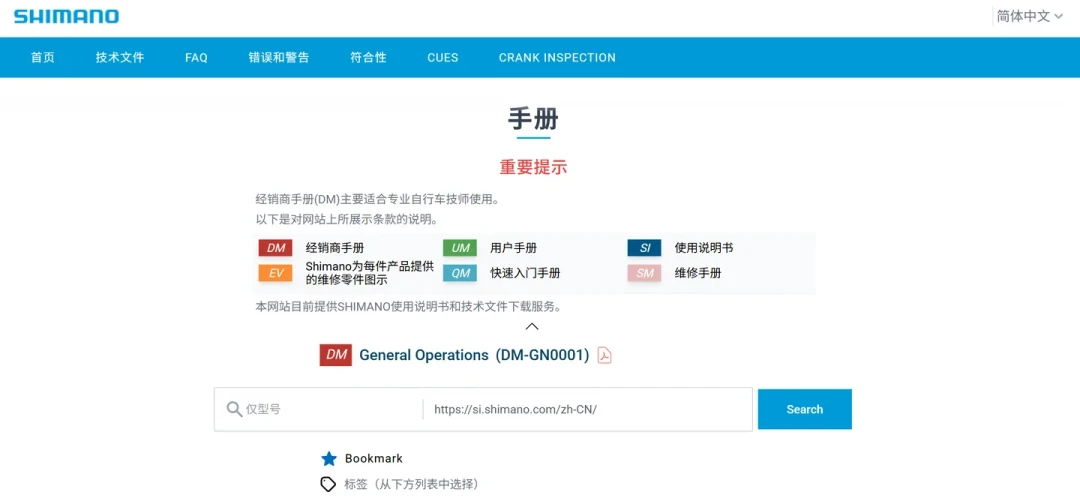Click the tag icon beside 标签
The width and height of the screenshot is (1080, 504).
pos(329,484)
